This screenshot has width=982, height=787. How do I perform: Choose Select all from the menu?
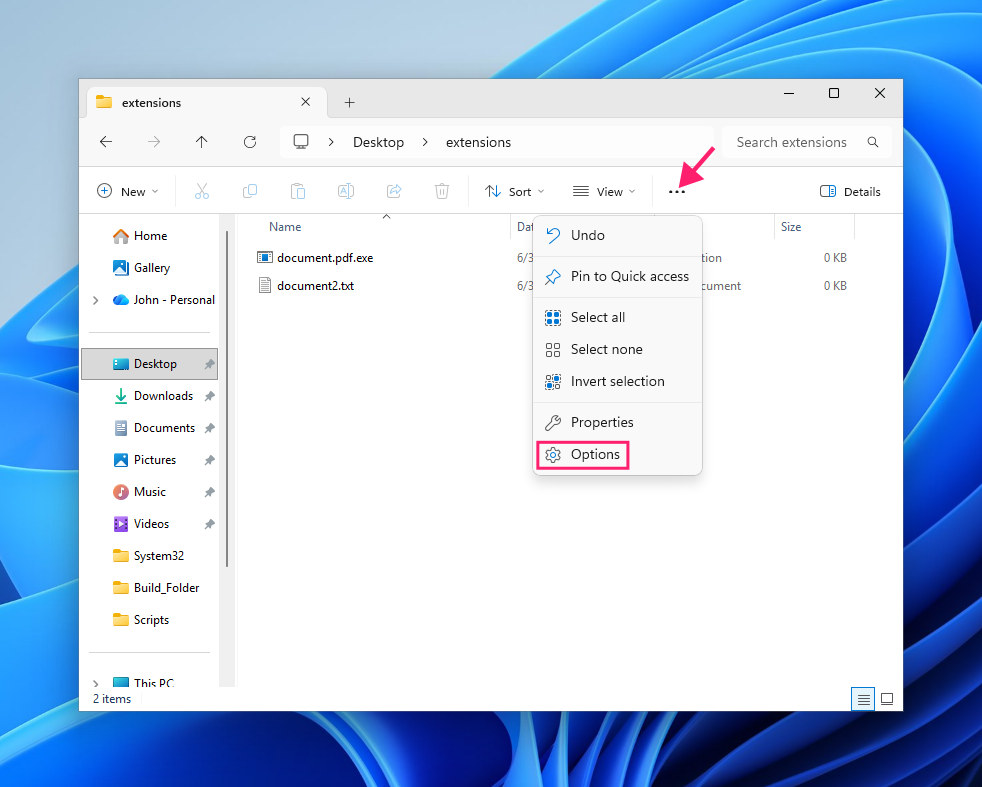coord(617,317)
